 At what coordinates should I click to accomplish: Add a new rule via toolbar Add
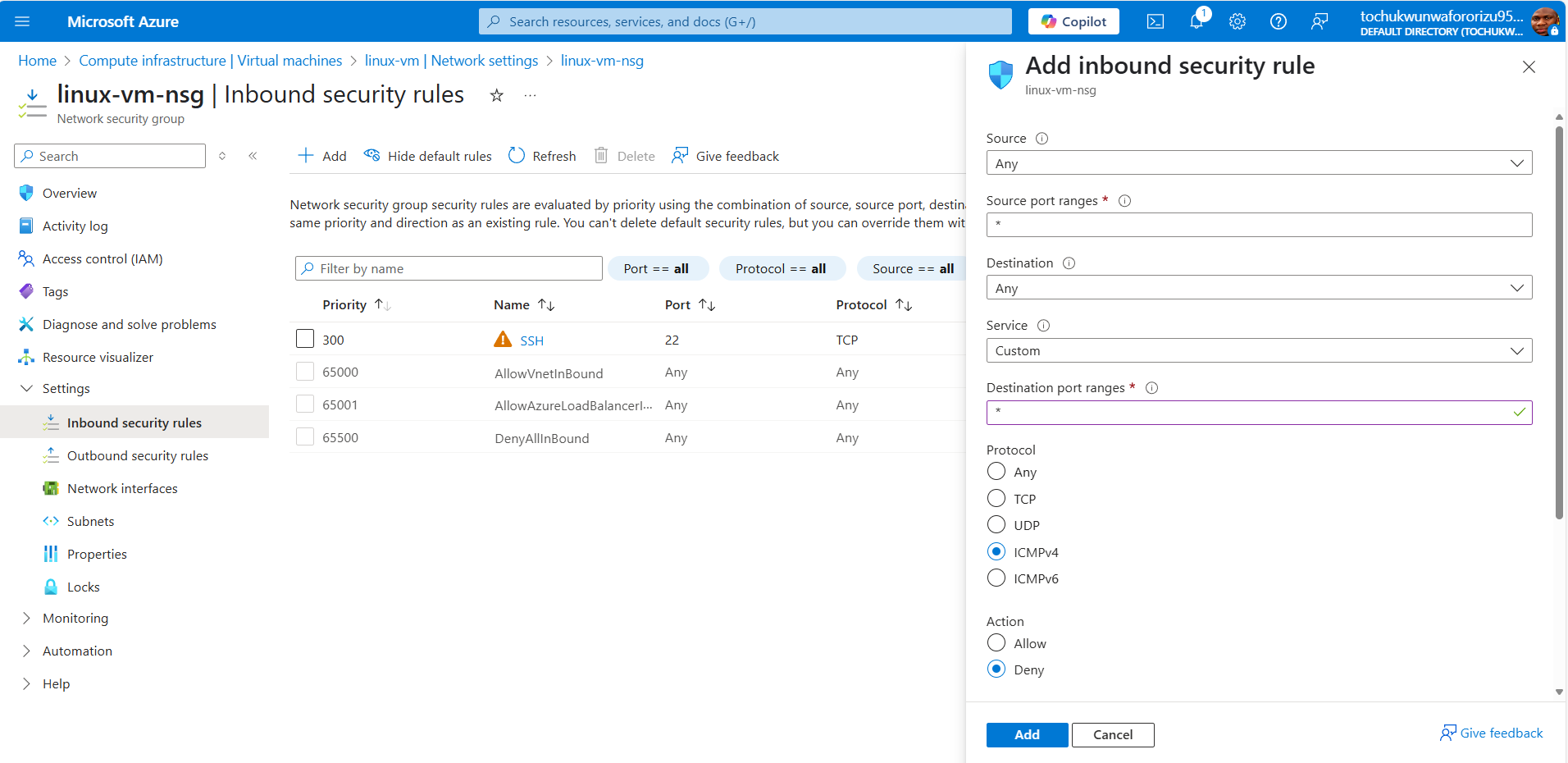coord(322,156)
